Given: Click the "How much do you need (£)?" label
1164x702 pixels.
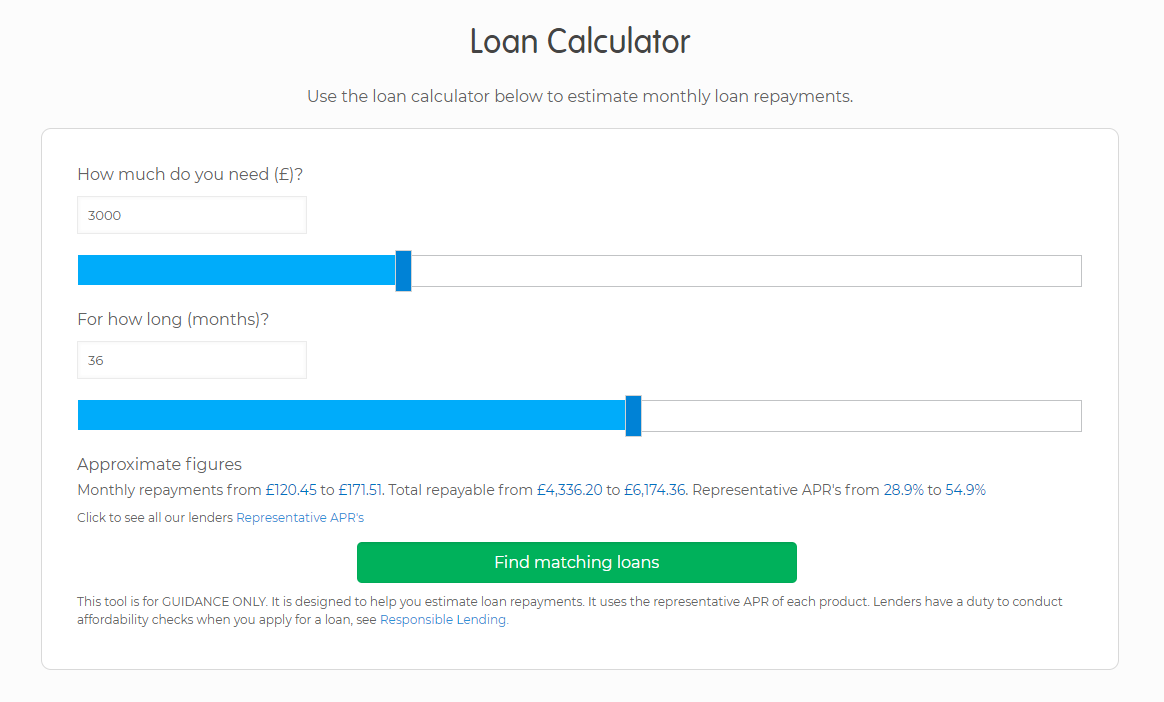Looking at the screenshot, I should [190, 174].
